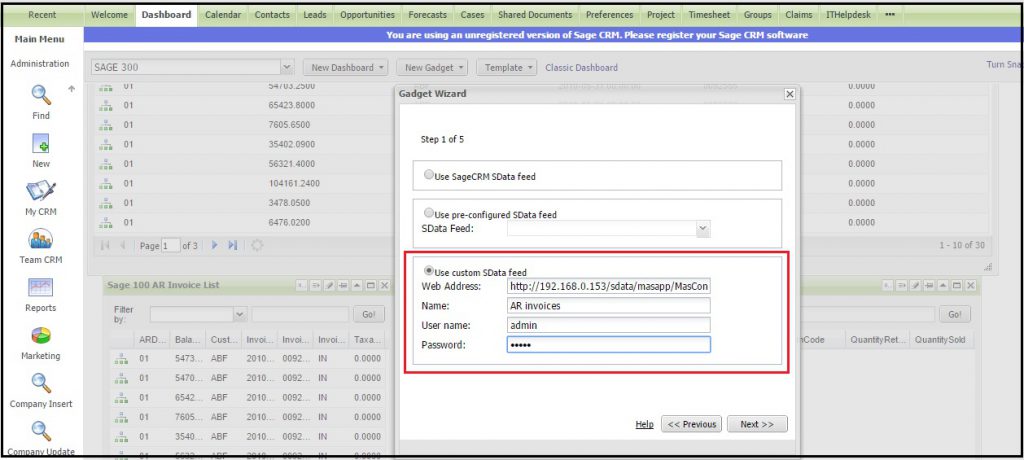Click the Next >> button in Gadget Wizard

click(x=757, y=424)
